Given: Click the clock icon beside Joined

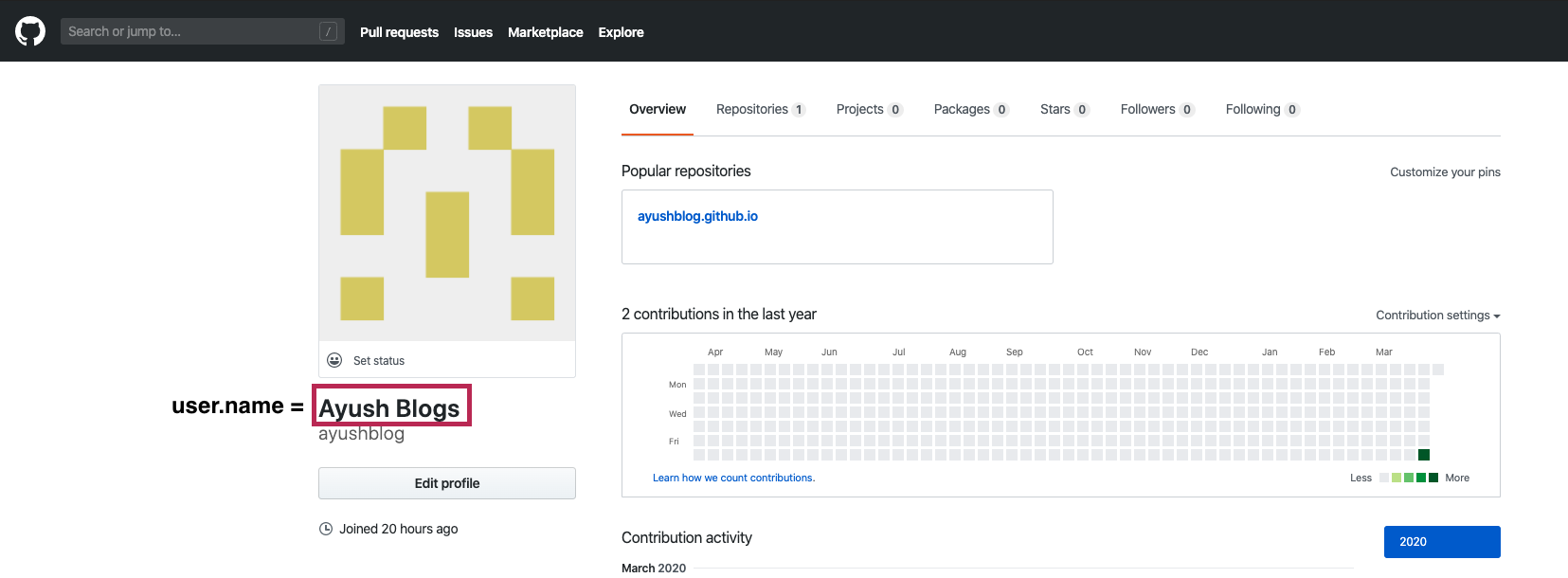Looking at the screenshot, I should pyautogui.click(x=326, y=529).
